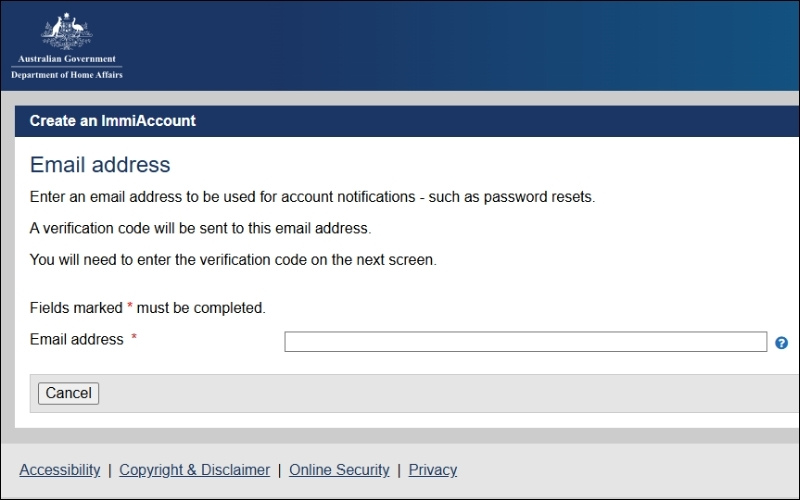Visit the Online Security link

(x=339, y=470)
